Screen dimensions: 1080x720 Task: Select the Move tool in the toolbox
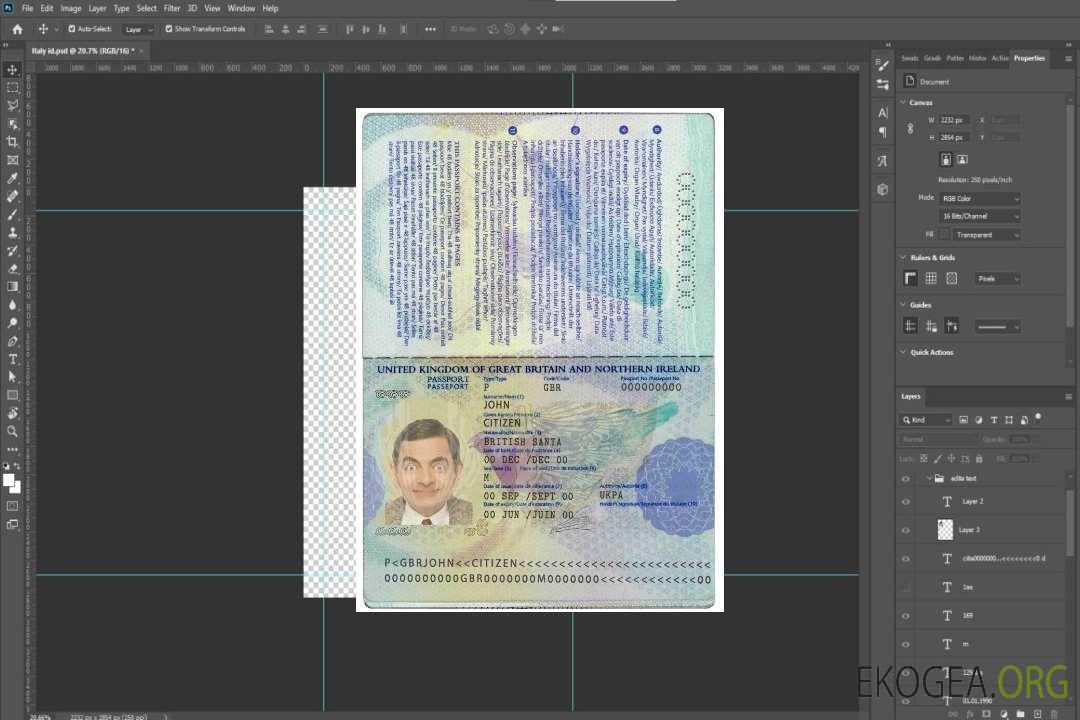click(12, 70)
